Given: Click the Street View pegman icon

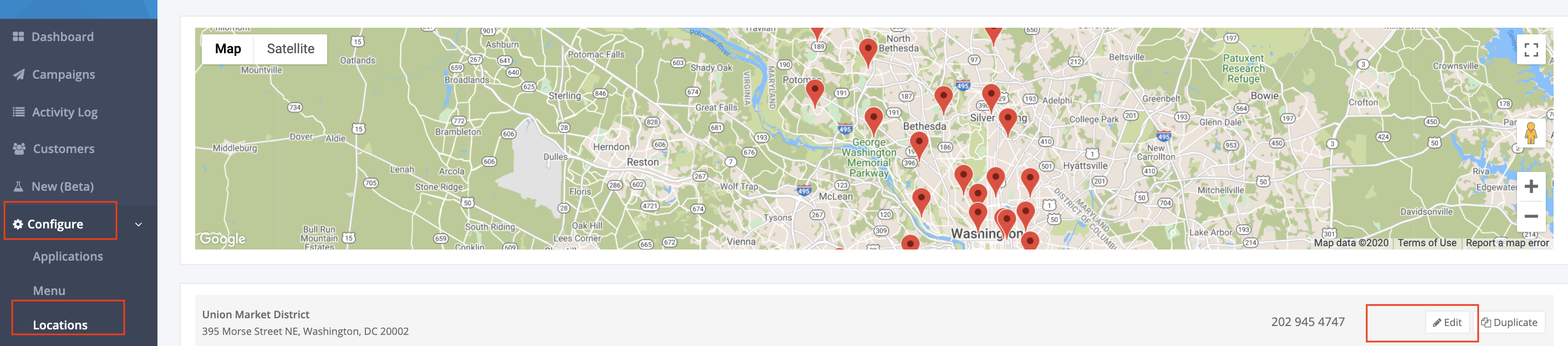Looking at the screenshot, I should tap(1531, 133).
